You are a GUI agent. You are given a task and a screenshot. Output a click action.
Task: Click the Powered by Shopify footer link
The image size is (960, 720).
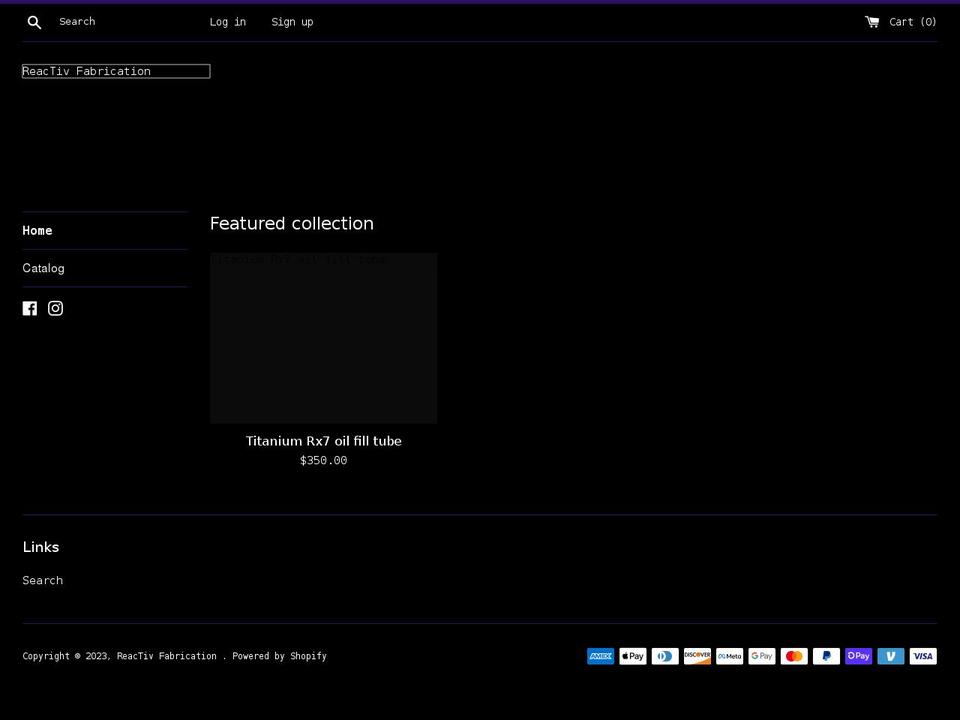pos(279,656)
